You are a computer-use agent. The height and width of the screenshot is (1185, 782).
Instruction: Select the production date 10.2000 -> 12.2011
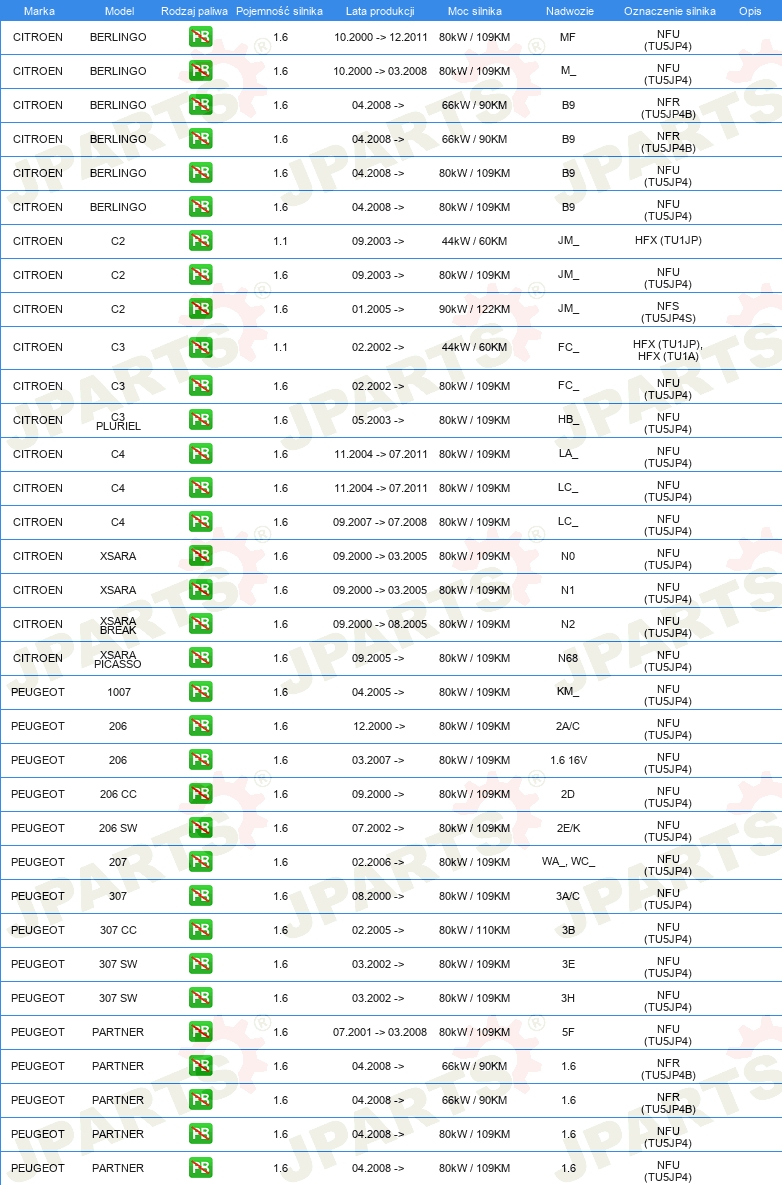[381, 37]
